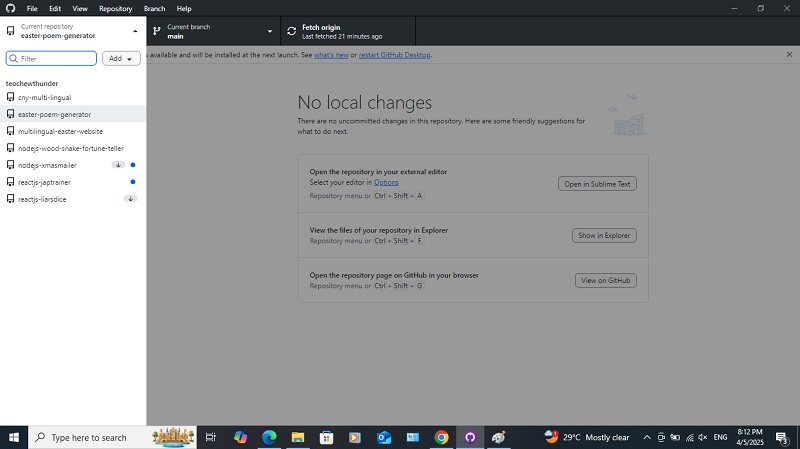Image resolution: width=800 pixels, height=449 pixels.
Task: Click the Fetch origin sync icon
Action: click(291, 31)
